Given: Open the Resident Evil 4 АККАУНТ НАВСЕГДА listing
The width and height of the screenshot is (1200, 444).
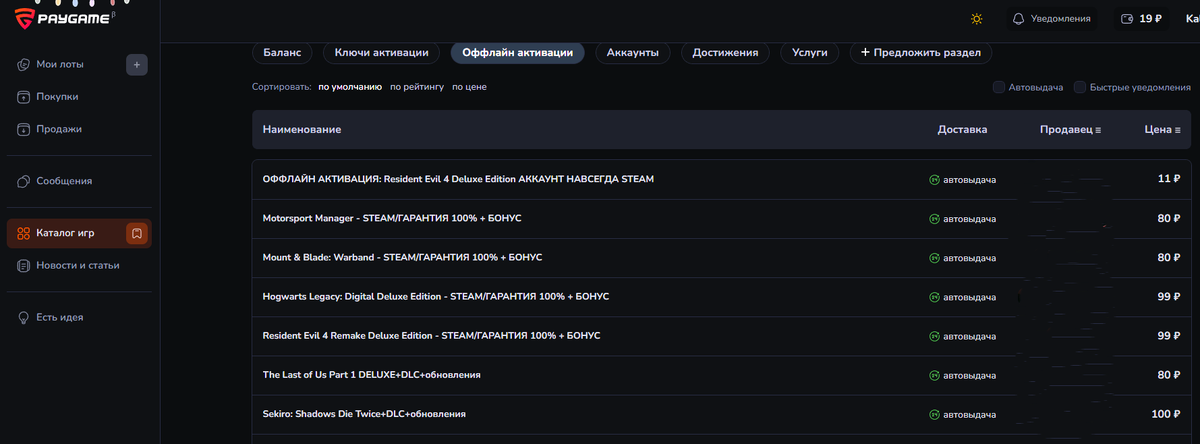Looking at the screenshot, I should point(458,179).
